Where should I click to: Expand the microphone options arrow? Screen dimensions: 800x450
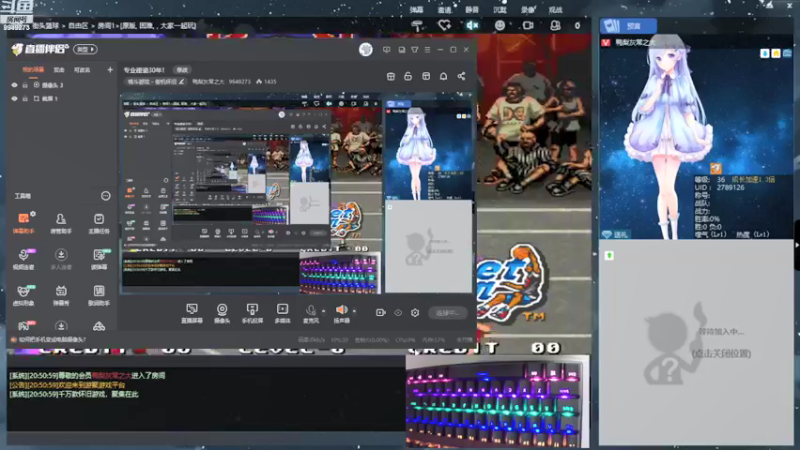point(323,310)
